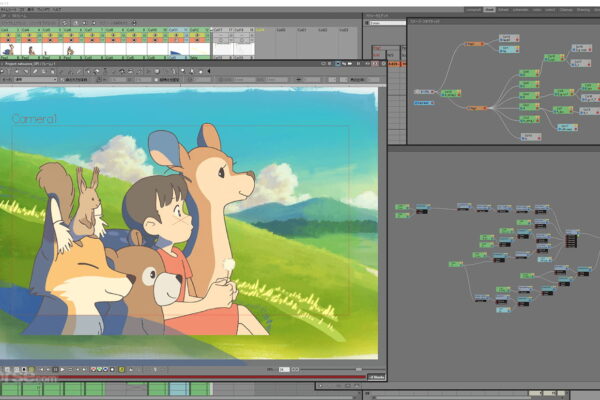Image resolution: width=600 pixels, height=400 pixels.
Task: Toggle the matte channel button
Action: (x=112, y=369)
